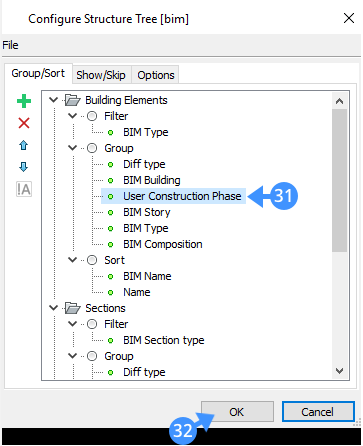Viewport: 363px width, 446px height.
Task: Select radio circle next to Sort
Action: (92, 260)
